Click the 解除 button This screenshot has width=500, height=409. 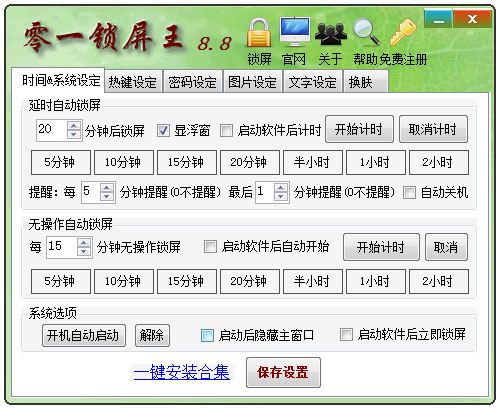(152, 335)
